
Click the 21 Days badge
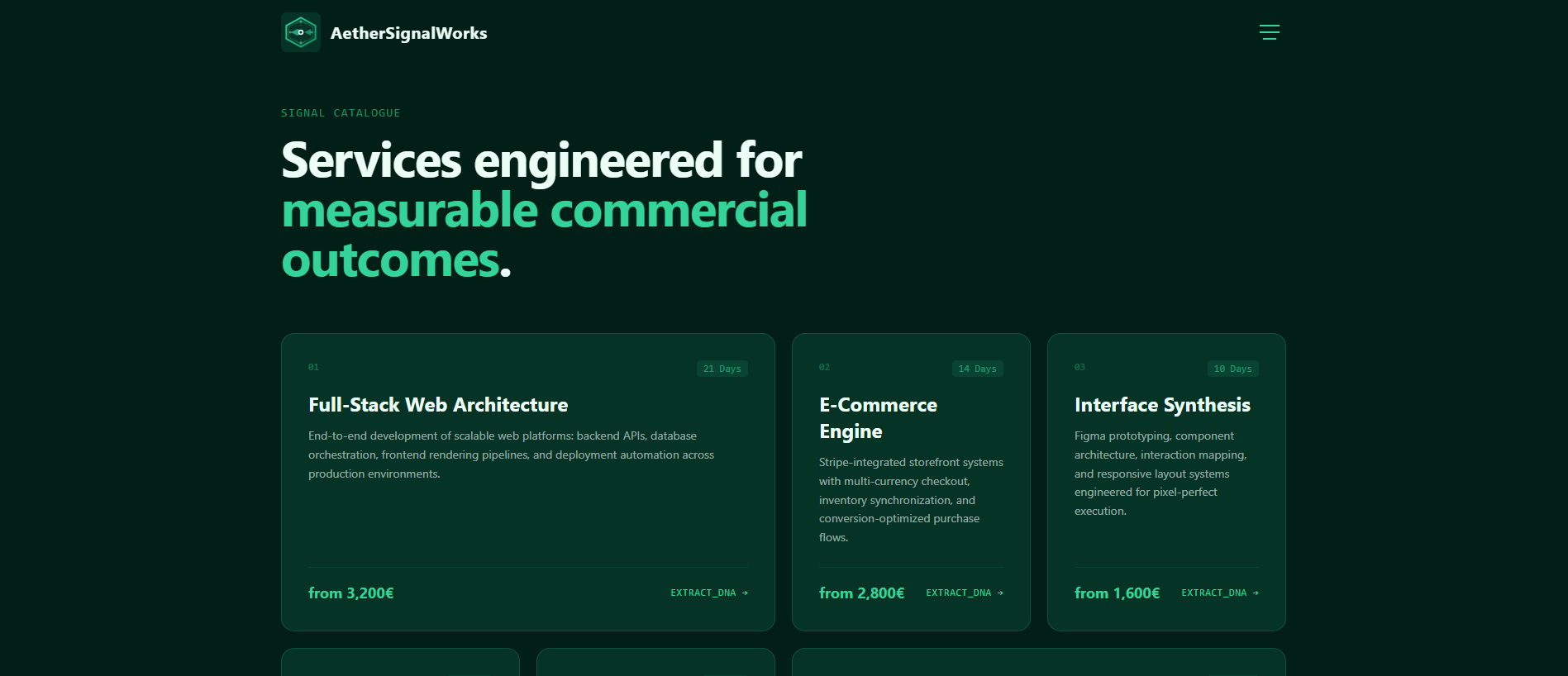click(x=722, y=369)
